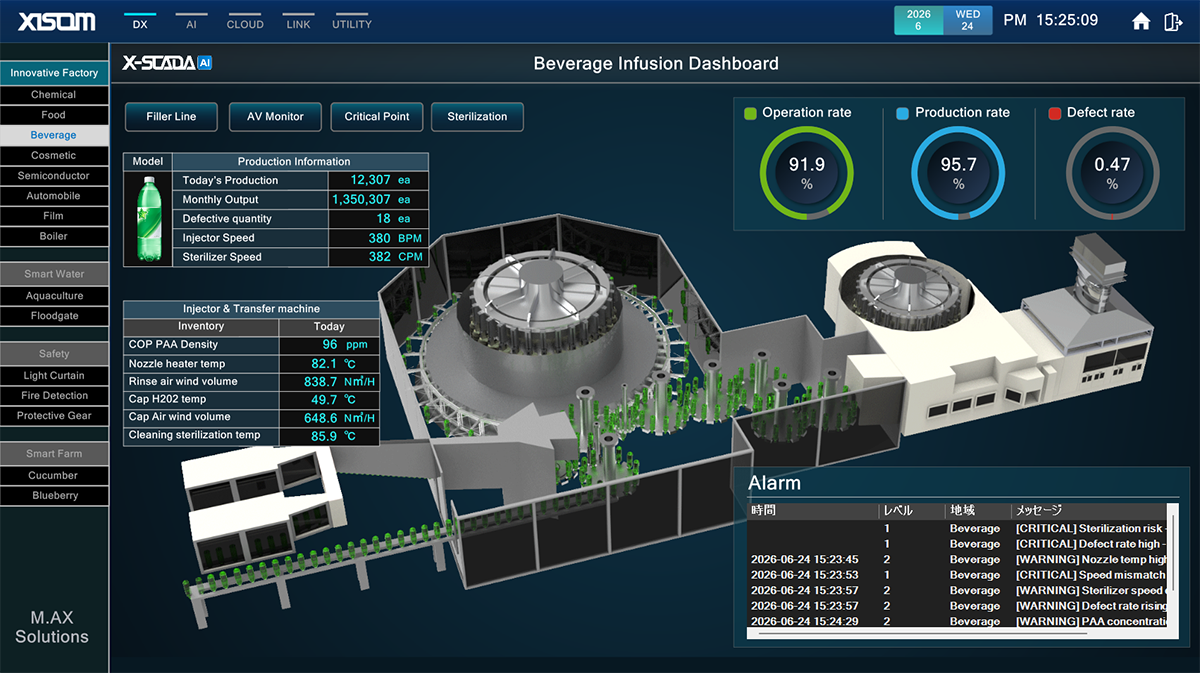Click the blue Production rate legend square
This screenshot has width=1200, height=673.
[x=903, y=113]
